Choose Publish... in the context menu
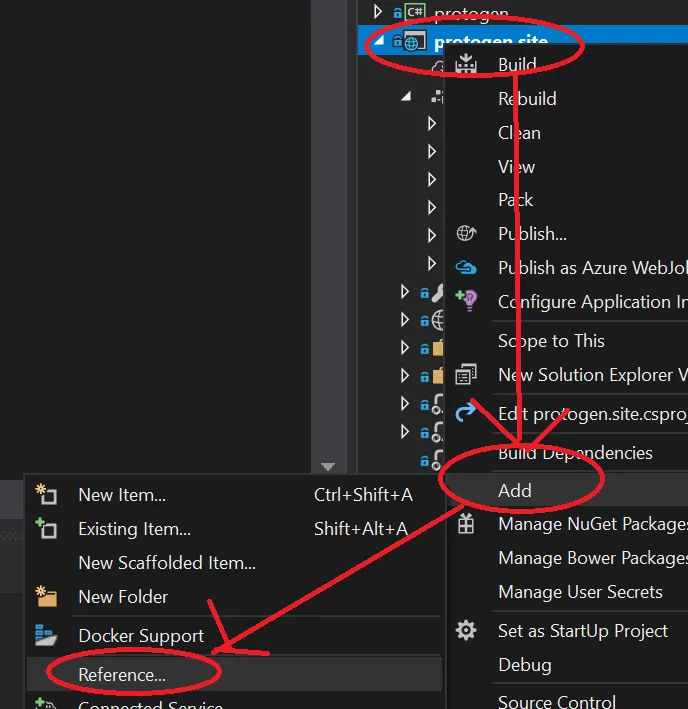This screenshot has width=688, height=709. (x=532, y=234)
